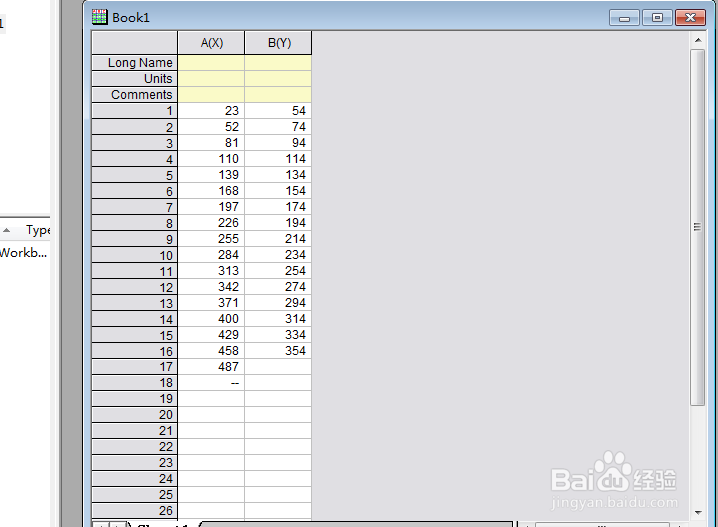Minimize the Book1 window
718x527 pixels.
coord(624,18)
